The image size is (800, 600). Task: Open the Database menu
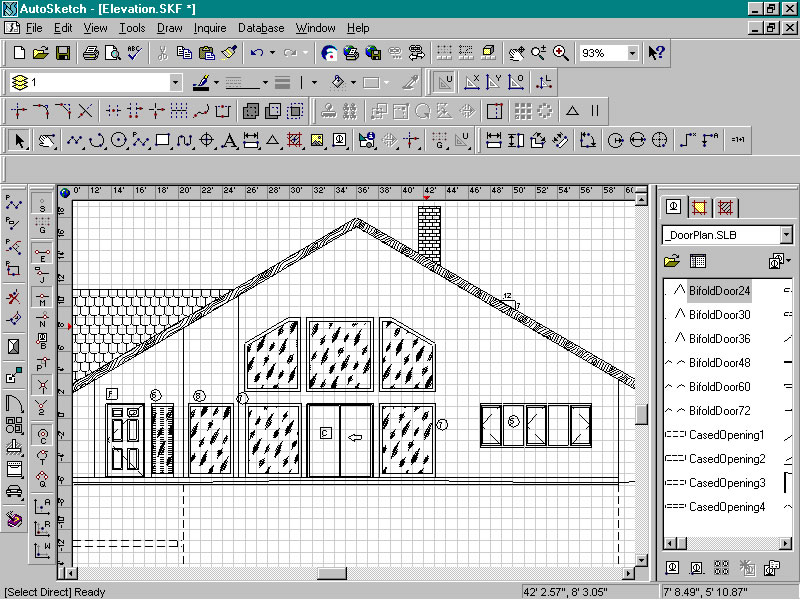[x=261, y=28]
